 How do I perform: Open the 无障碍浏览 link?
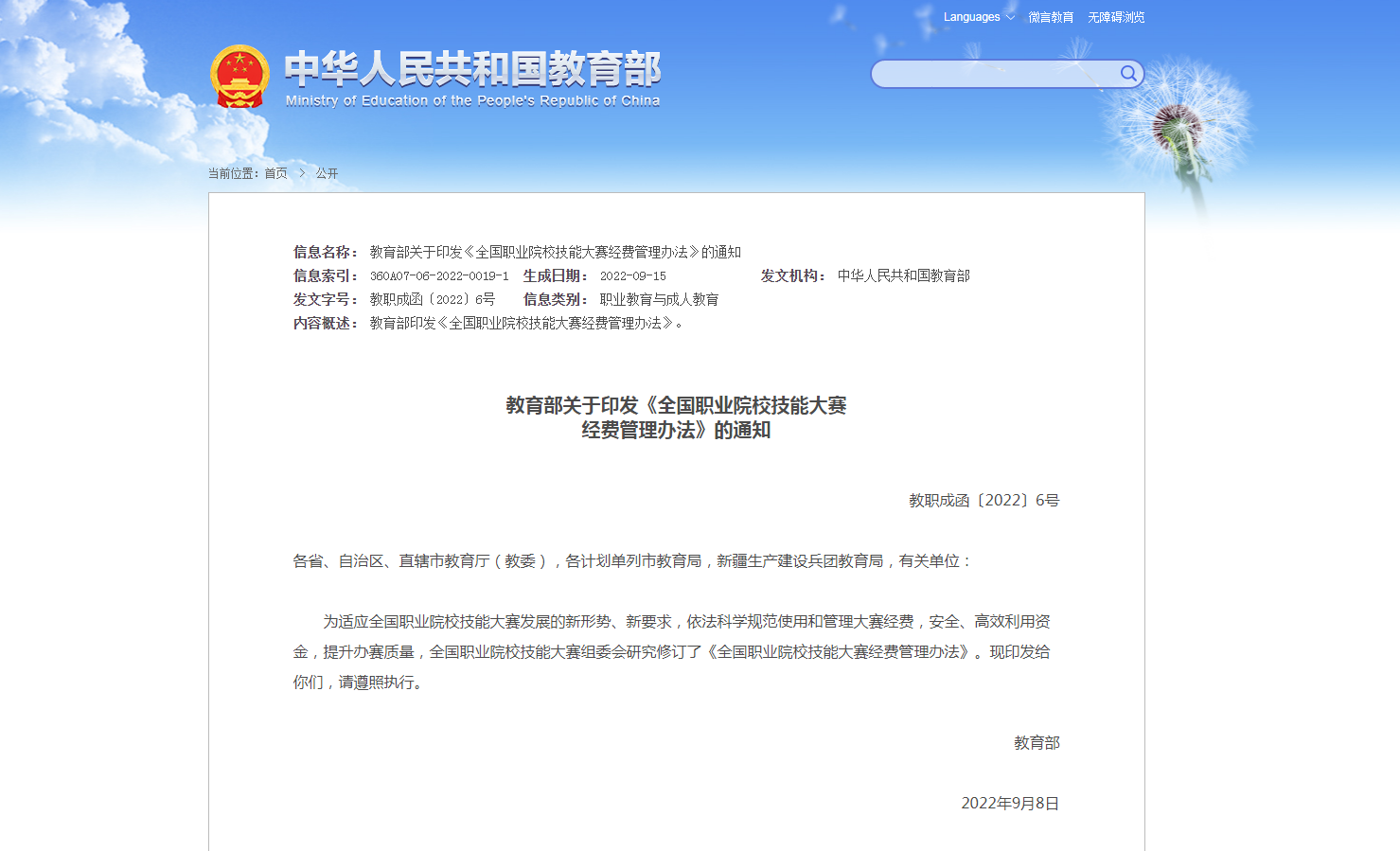(1116, 17)
